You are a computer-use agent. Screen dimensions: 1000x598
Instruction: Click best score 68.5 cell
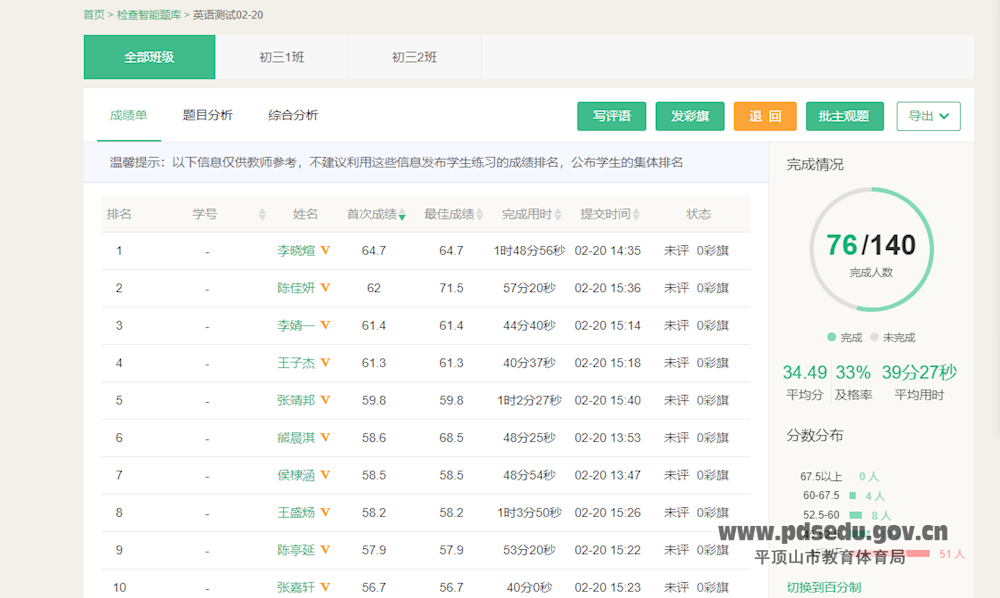click(451, 438)
